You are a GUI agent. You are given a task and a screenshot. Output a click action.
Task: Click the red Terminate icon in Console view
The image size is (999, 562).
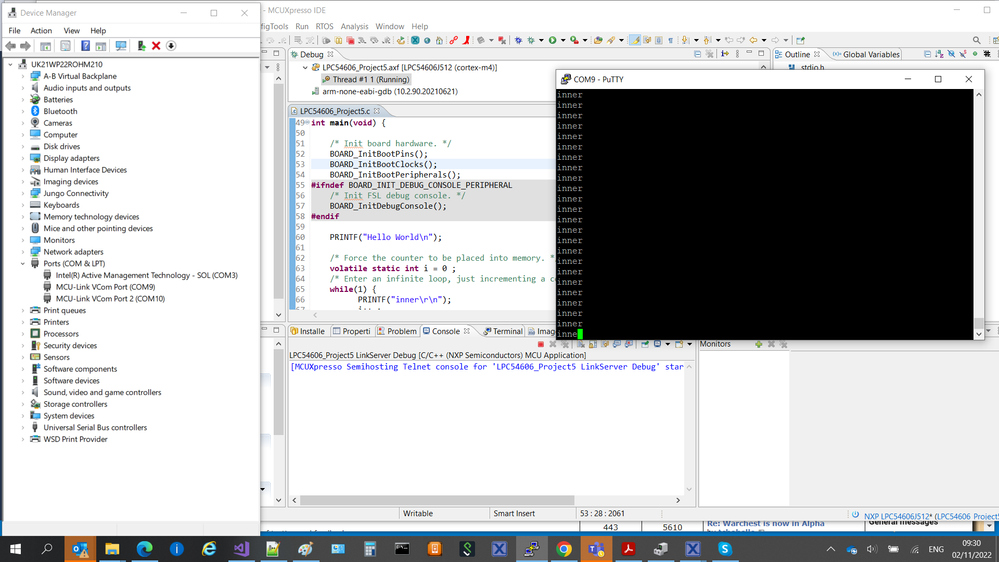tap(540, 344)
